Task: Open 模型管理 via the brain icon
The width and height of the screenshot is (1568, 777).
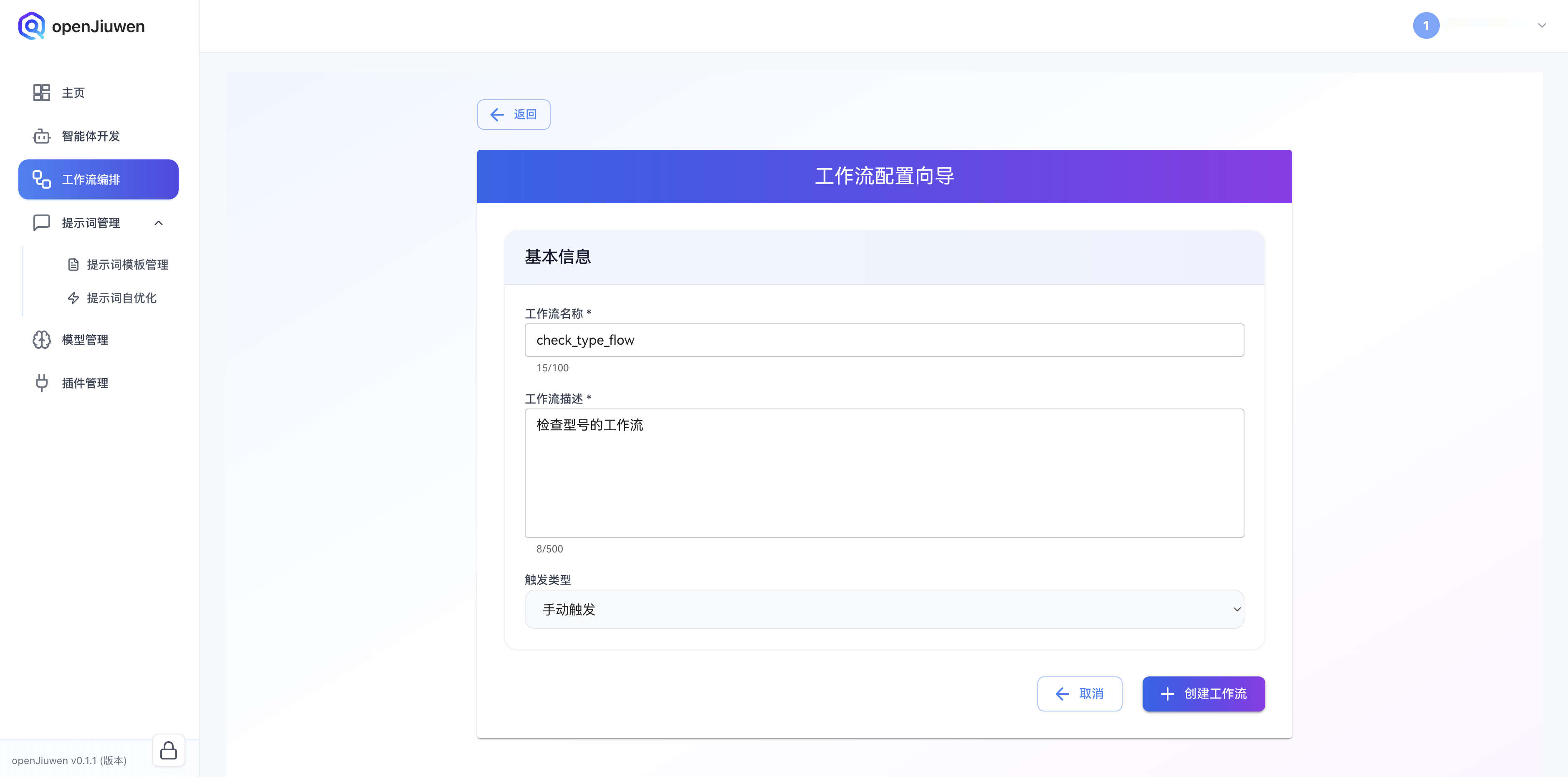Action: (41, 340)
